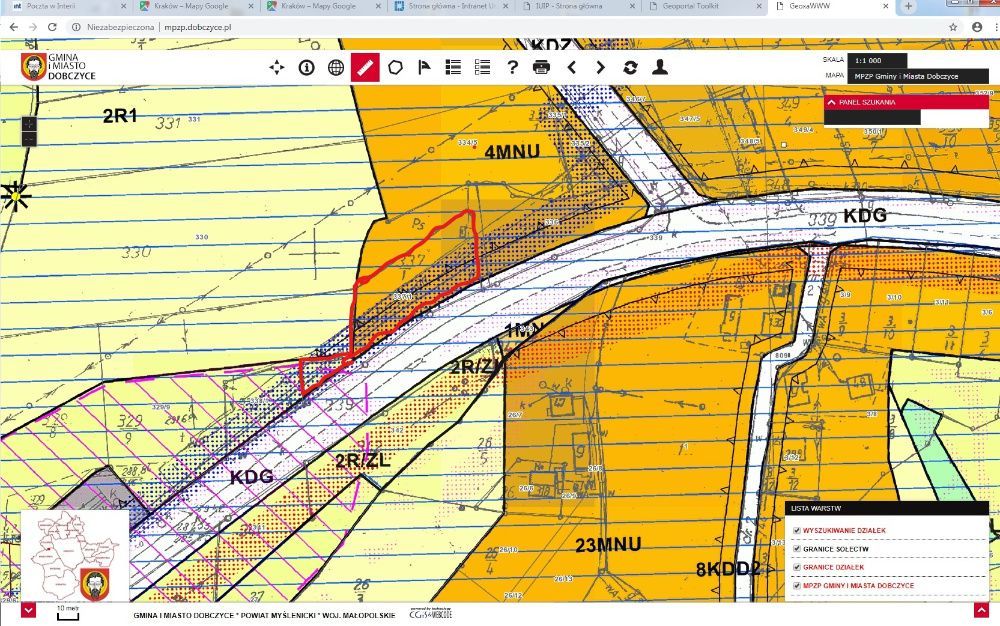The width and height of the screenshot is (1000, 626).
Task: Toggle the ruler distance measure tool
Action: 365,68
